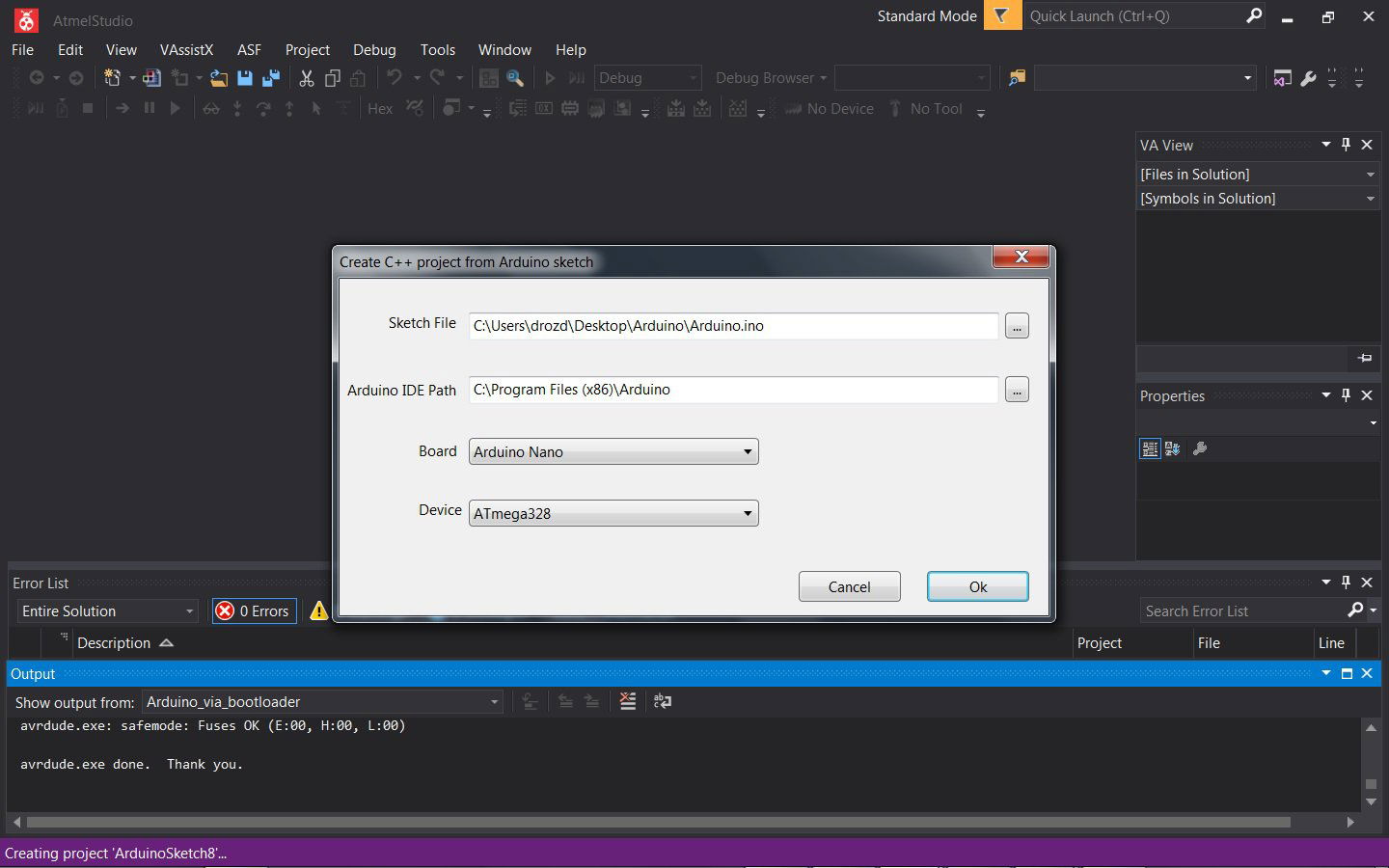
Task: Pin the Error List panel
Action: 1347,583
